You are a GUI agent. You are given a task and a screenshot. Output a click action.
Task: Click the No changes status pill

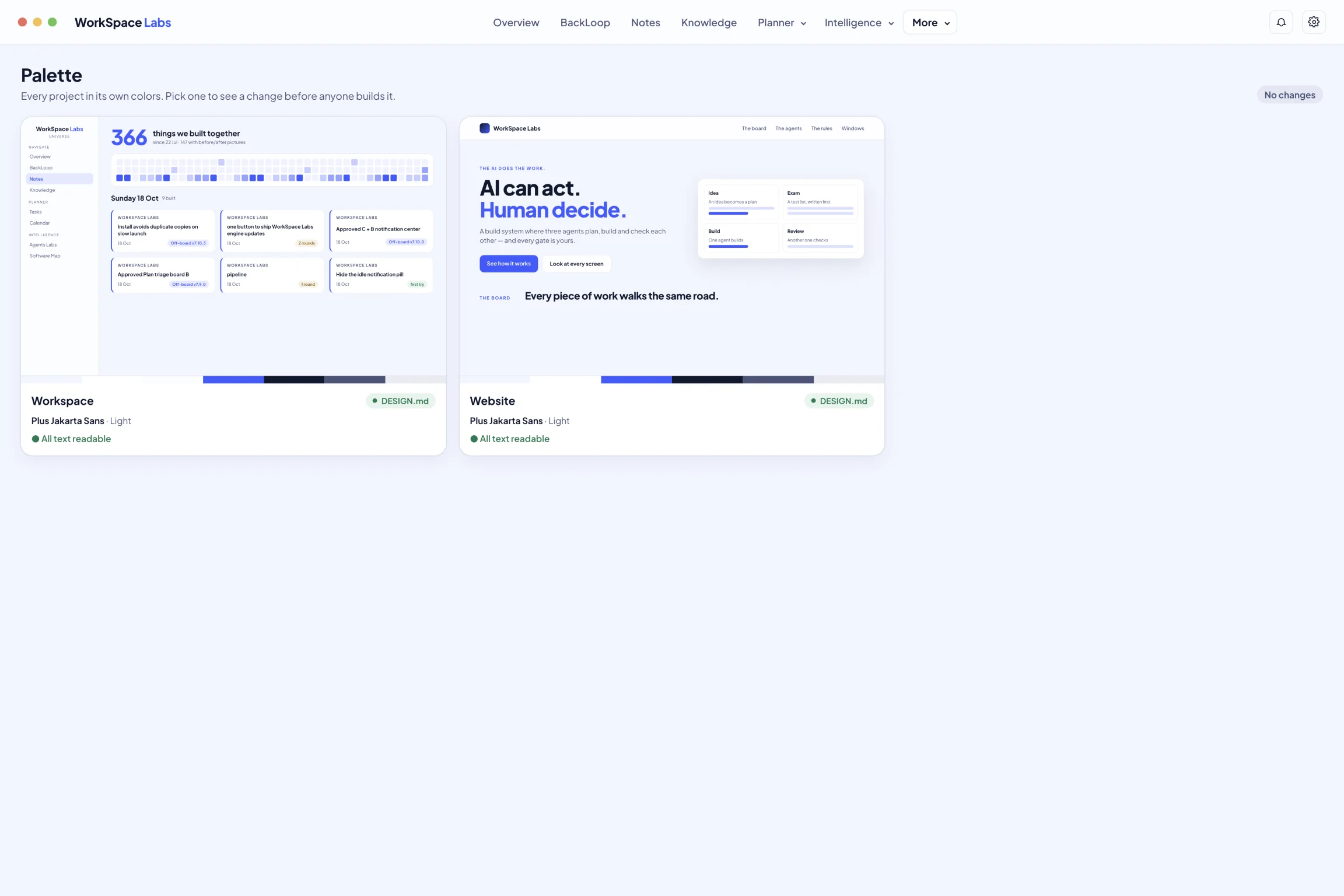click(x=1289, y=95)
